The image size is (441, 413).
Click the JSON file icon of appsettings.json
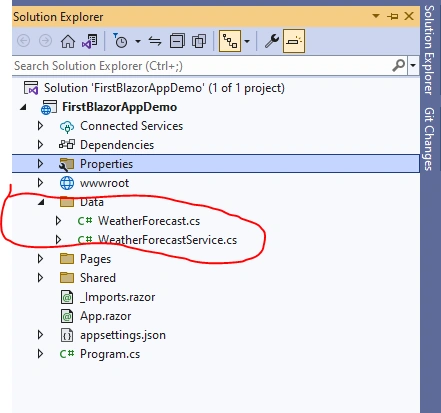pos(67,335)
